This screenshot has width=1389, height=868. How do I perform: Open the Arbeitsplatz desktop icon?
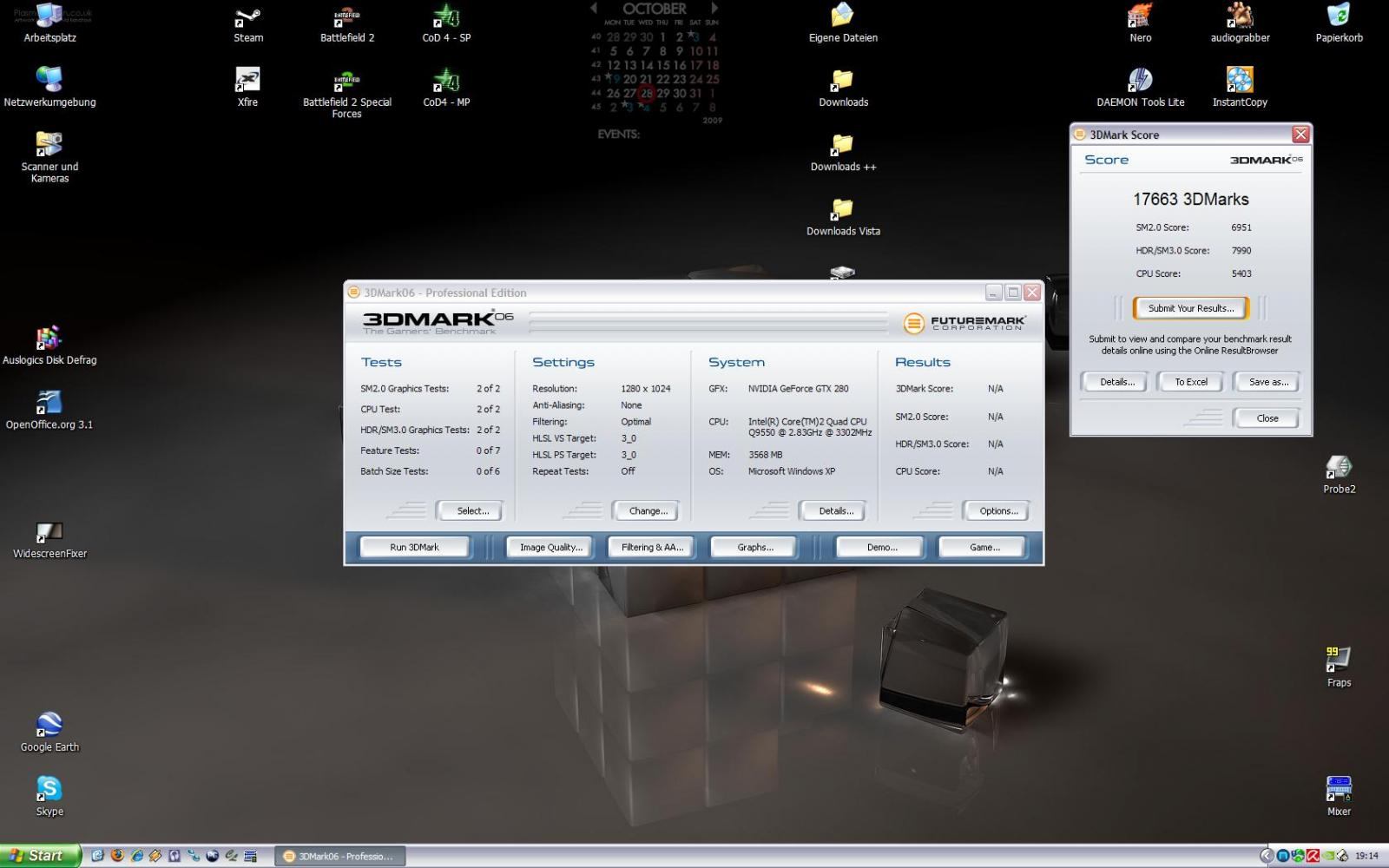(49, 23)
